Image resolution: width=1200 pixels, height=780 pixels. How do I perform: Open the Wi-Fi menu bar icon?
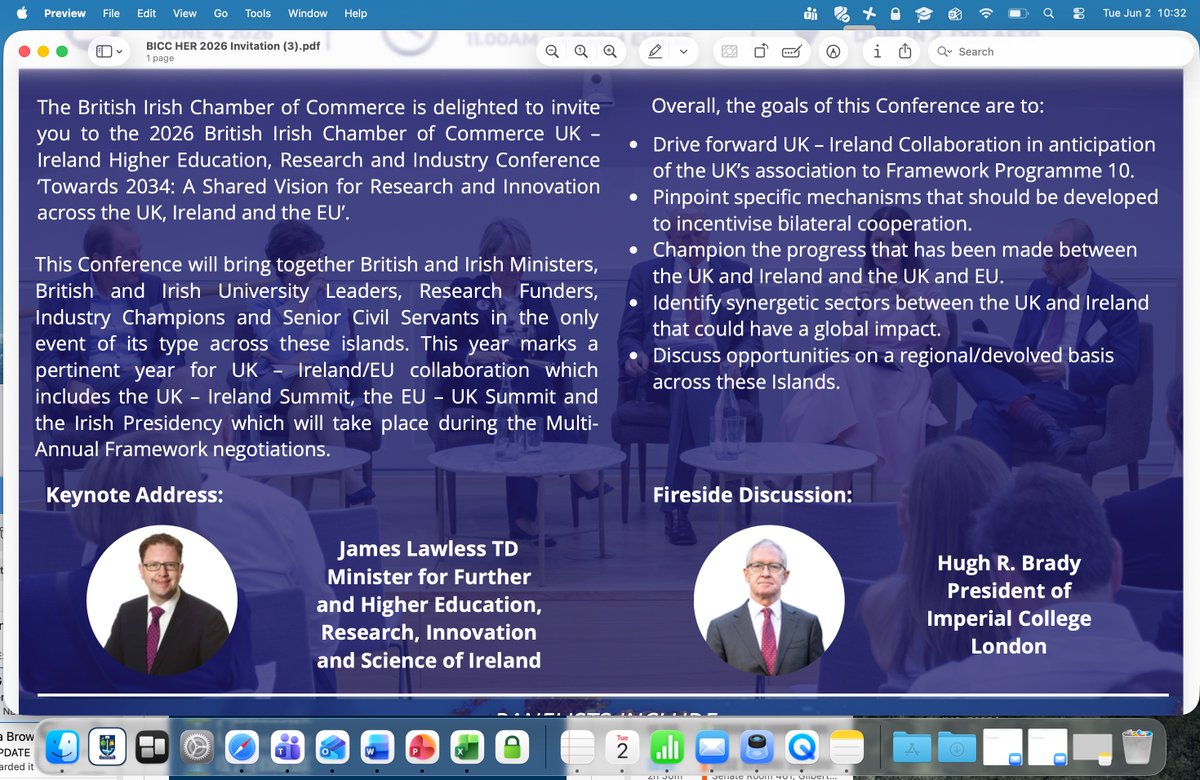(987, 13)
